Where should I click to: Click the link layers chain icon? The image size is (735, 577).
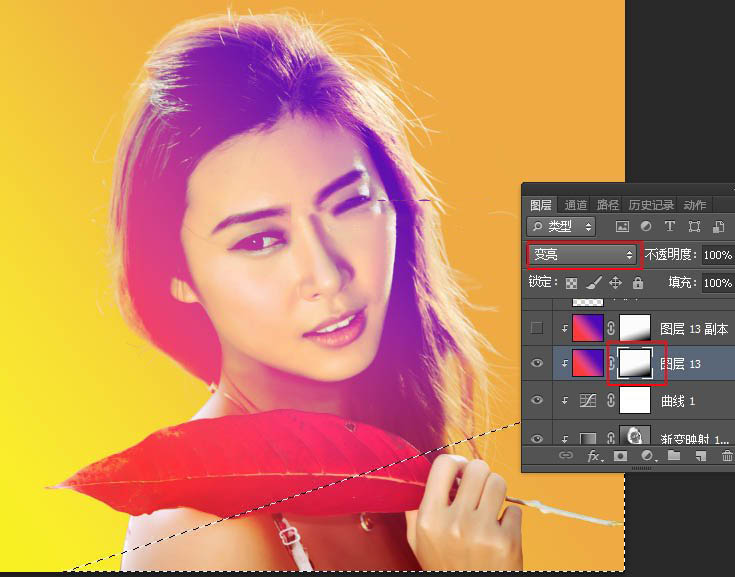(566, 455)
